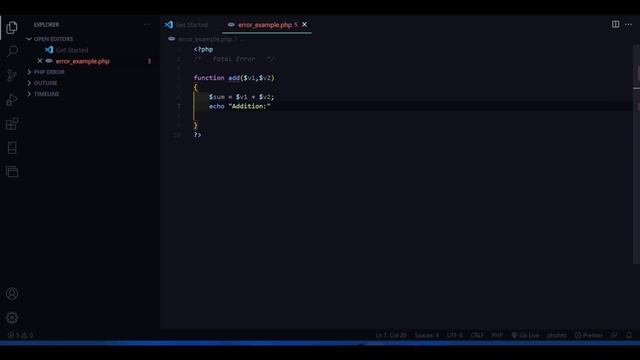Image resolution: width=640 pixels, height=360 pixels.
Task: Open Explorer panel Views and More Actions ellipsis
Action: [147, 24]
